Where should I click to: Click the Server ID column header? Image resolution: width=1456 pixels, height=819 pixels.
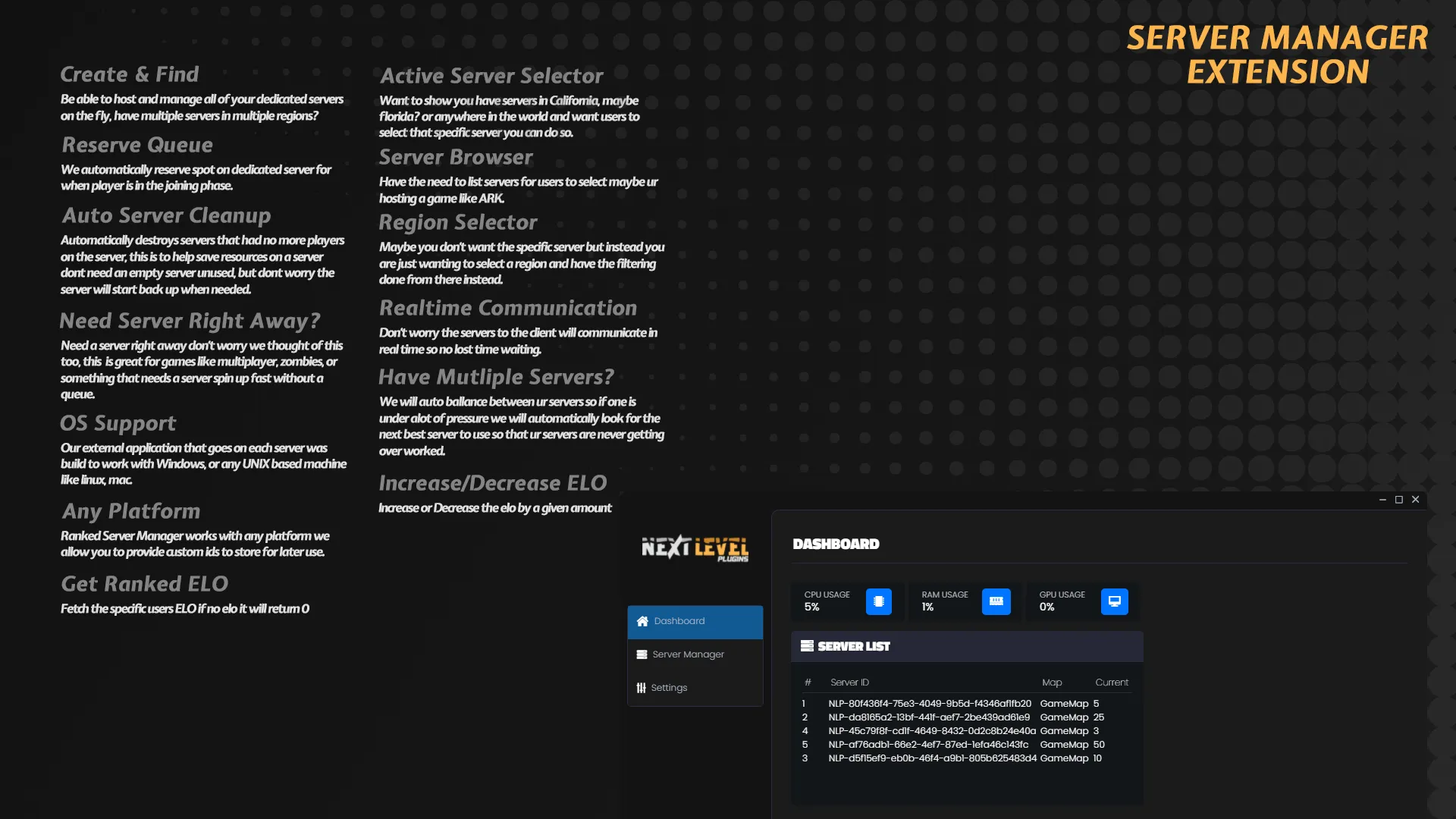click(849, 682)
